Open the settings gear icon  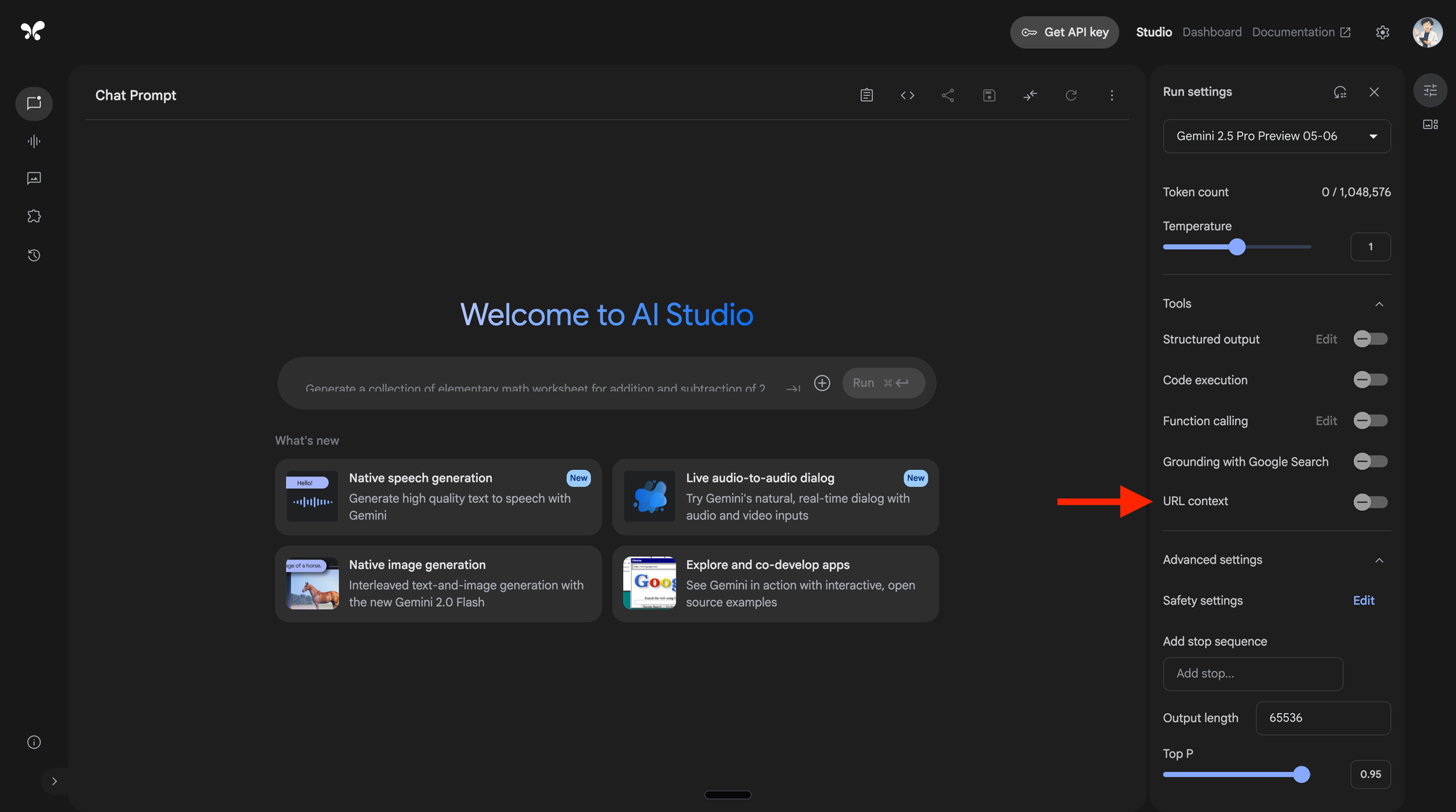[x=1382, y=32]
